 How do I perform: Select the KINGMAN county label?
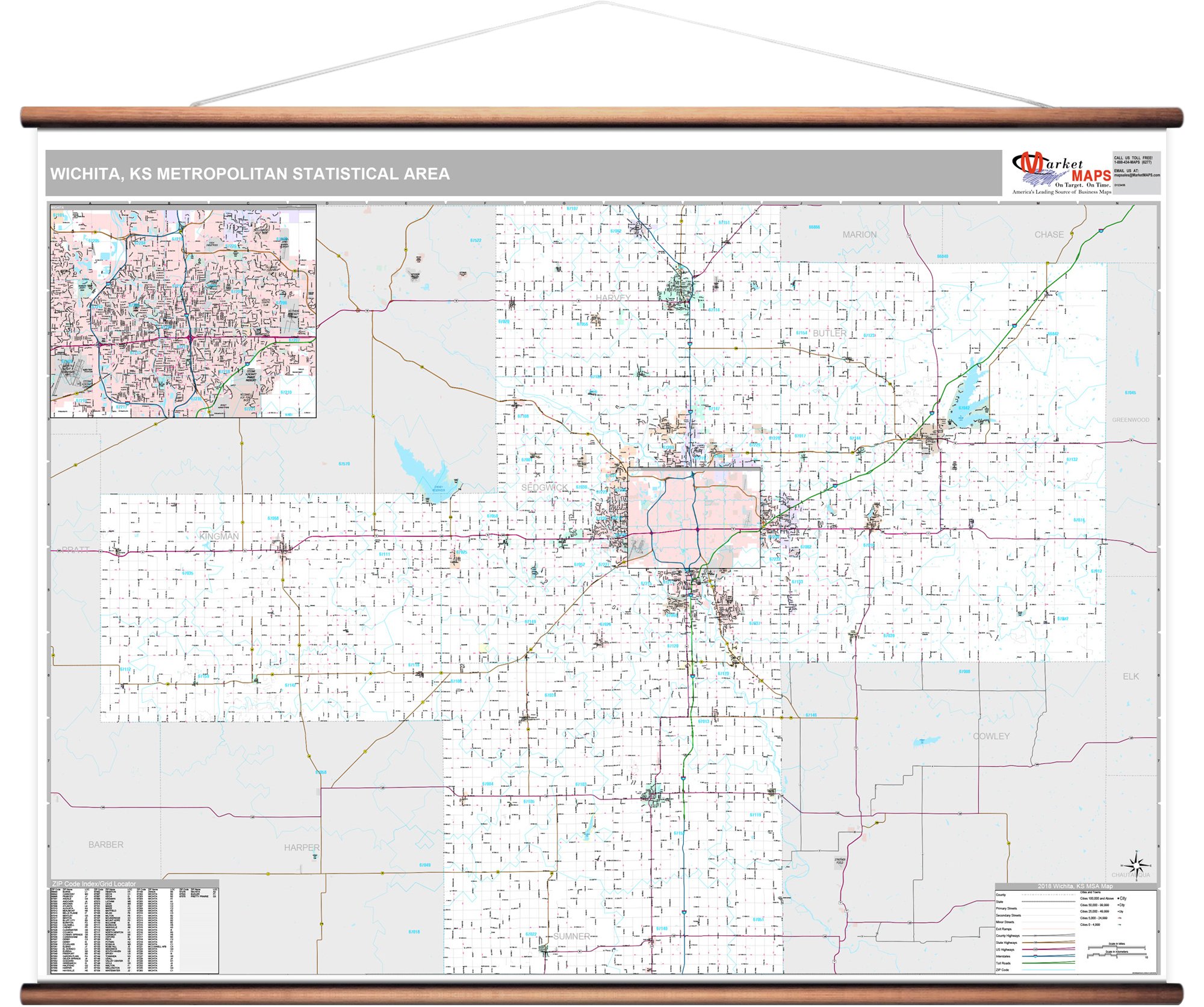[219, 536]
